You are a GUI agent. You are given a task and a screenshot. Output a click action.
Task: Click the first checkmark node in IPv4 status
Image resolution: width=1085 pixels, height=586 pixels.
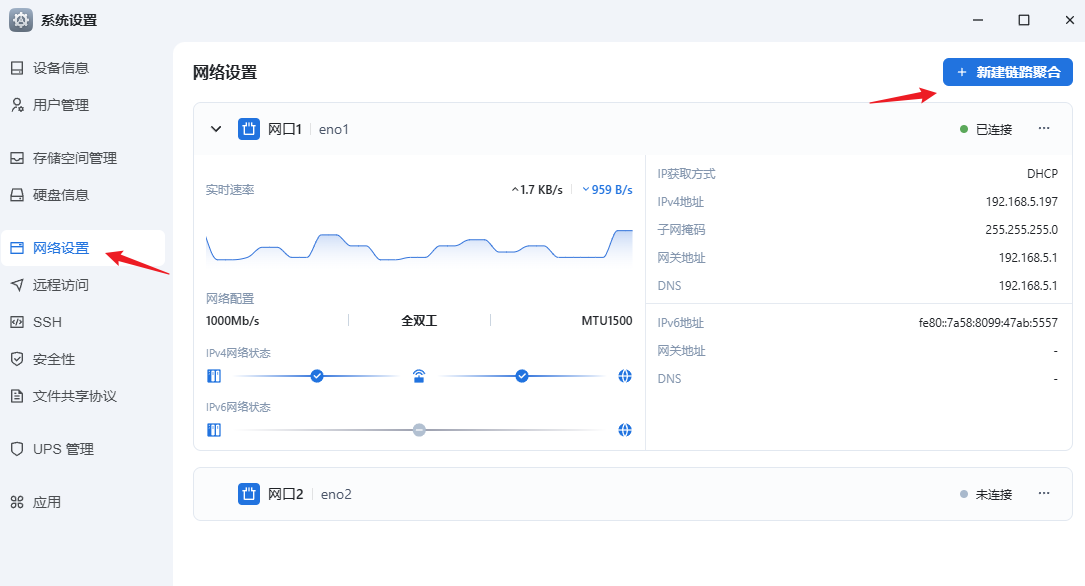click(317, 376)
